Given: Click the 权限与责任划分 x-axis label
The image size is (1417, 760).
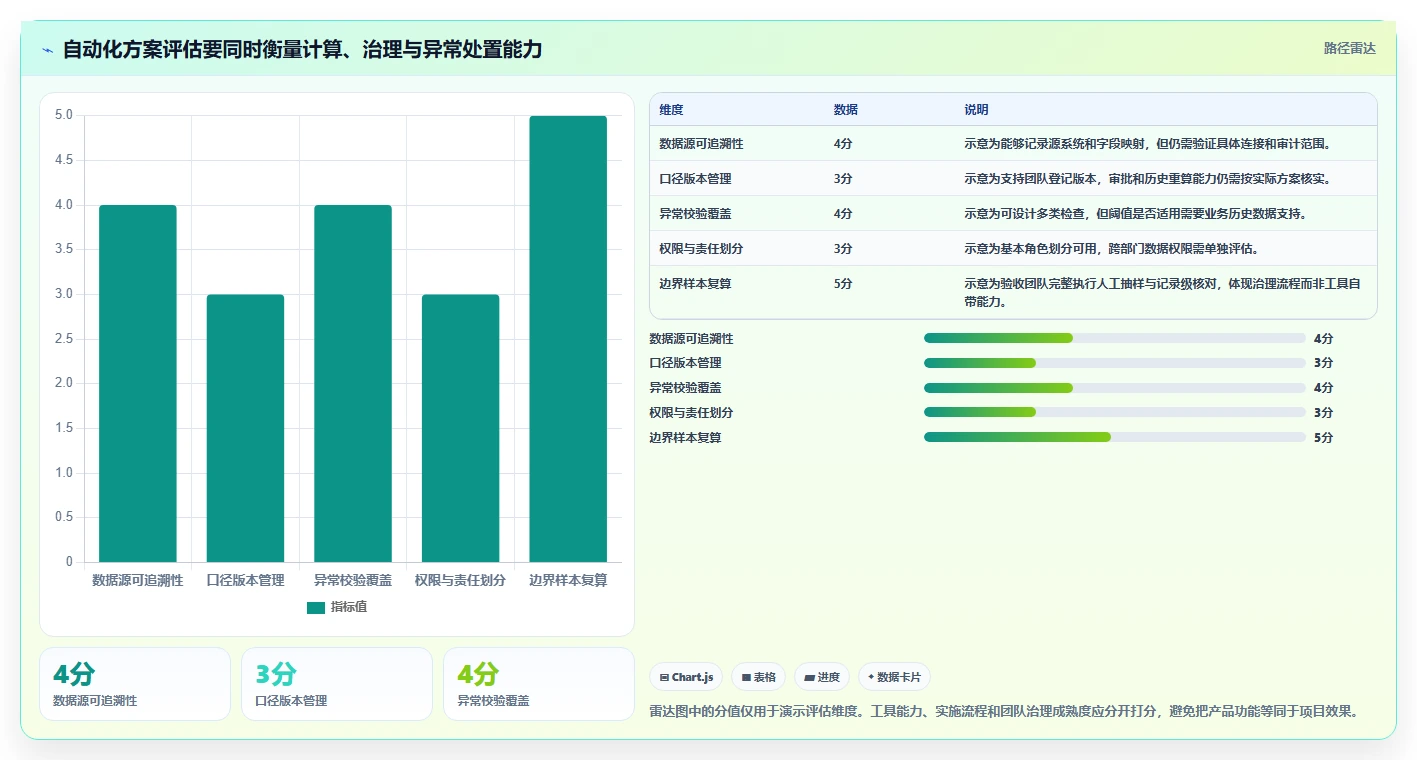Looking at the screenshot, I should tap(460, 580).
